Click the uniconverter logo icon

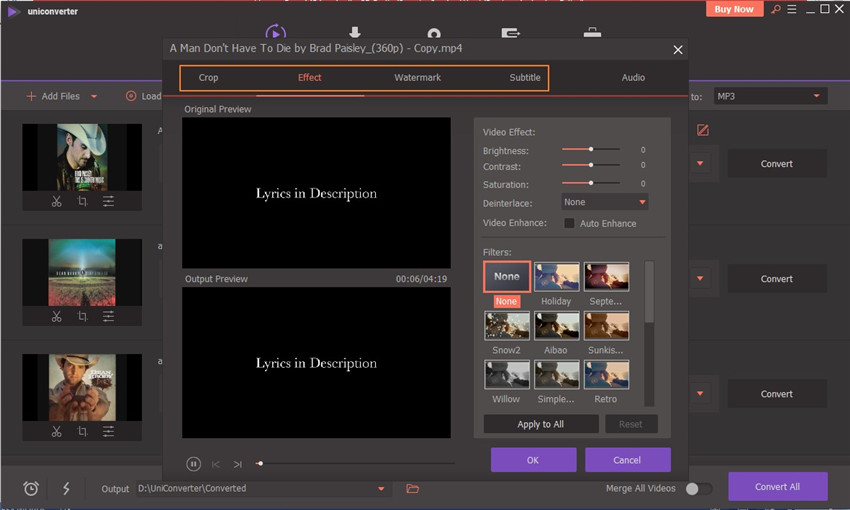point(13,11)
